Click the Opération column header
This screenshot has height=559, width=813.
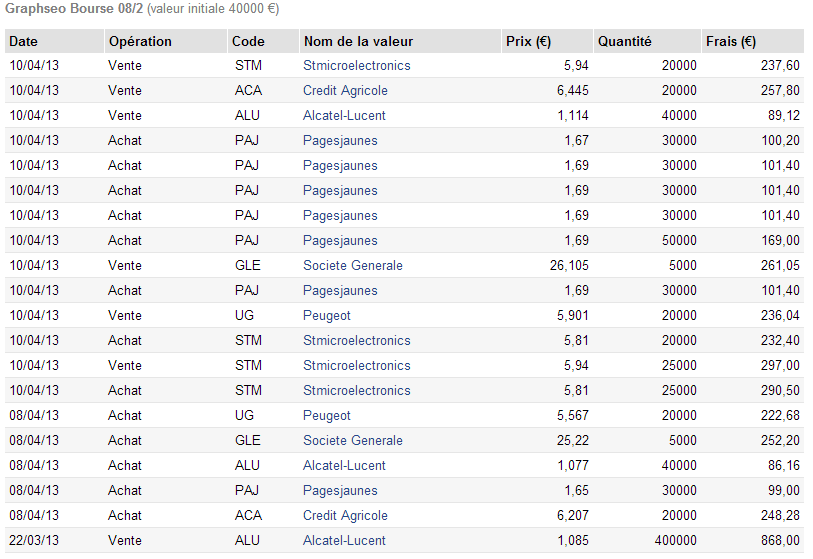(x=140, y=41)
